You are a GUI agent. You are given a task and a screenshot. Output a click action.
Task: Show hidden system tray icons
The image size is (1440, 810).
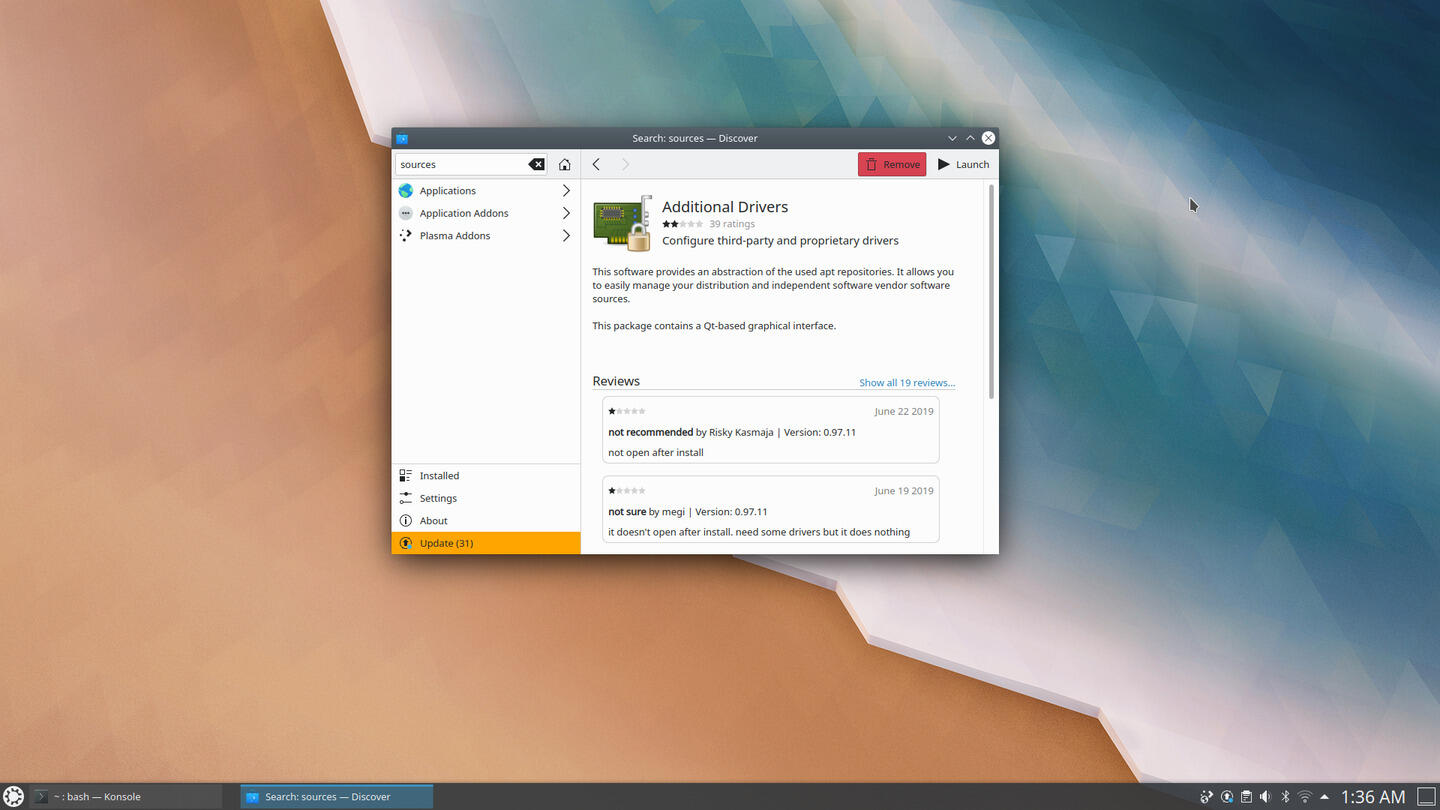(1324, 797)
